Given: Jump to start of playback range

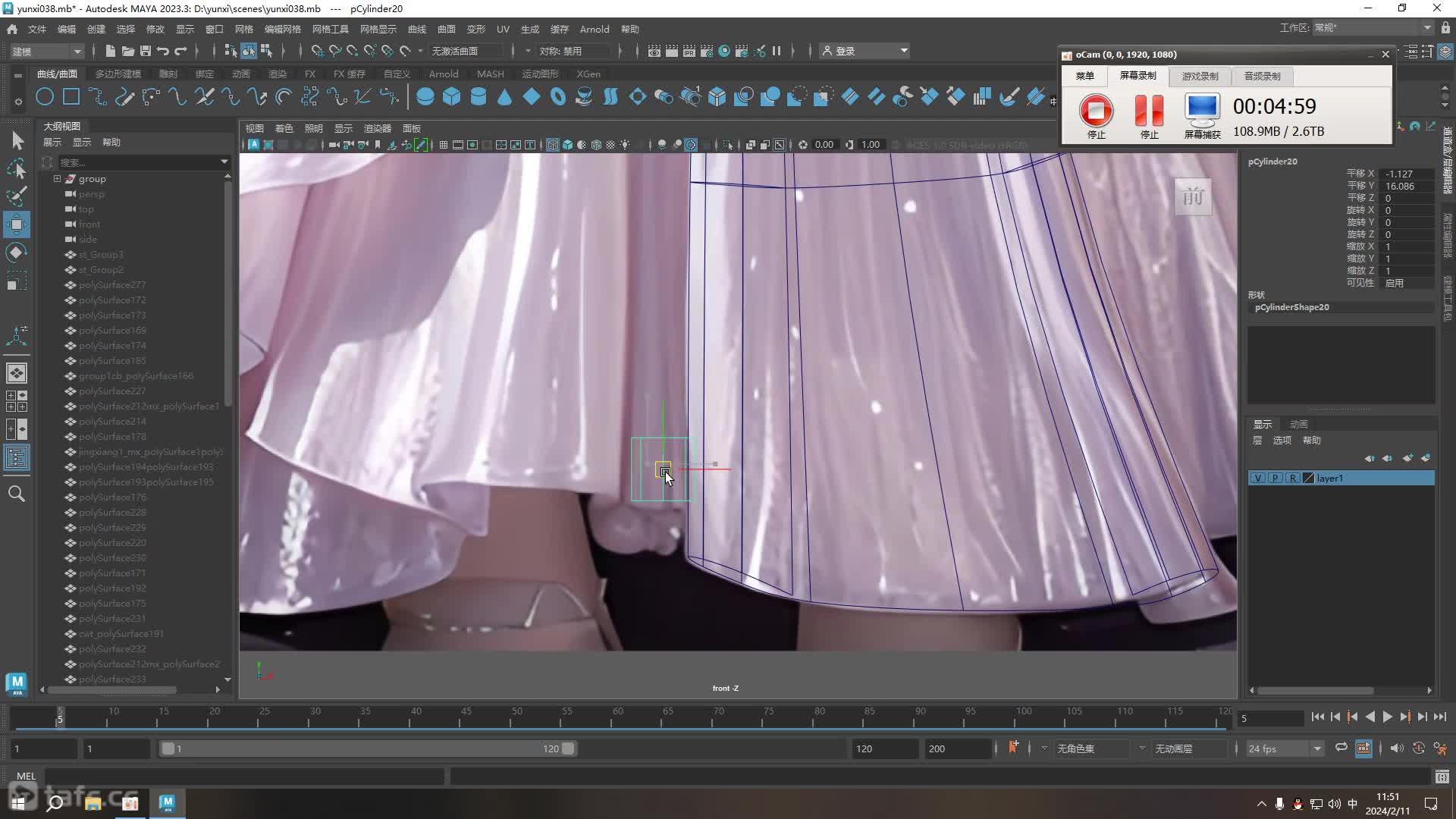Looking at the screenshot, I should point(1317,717).
